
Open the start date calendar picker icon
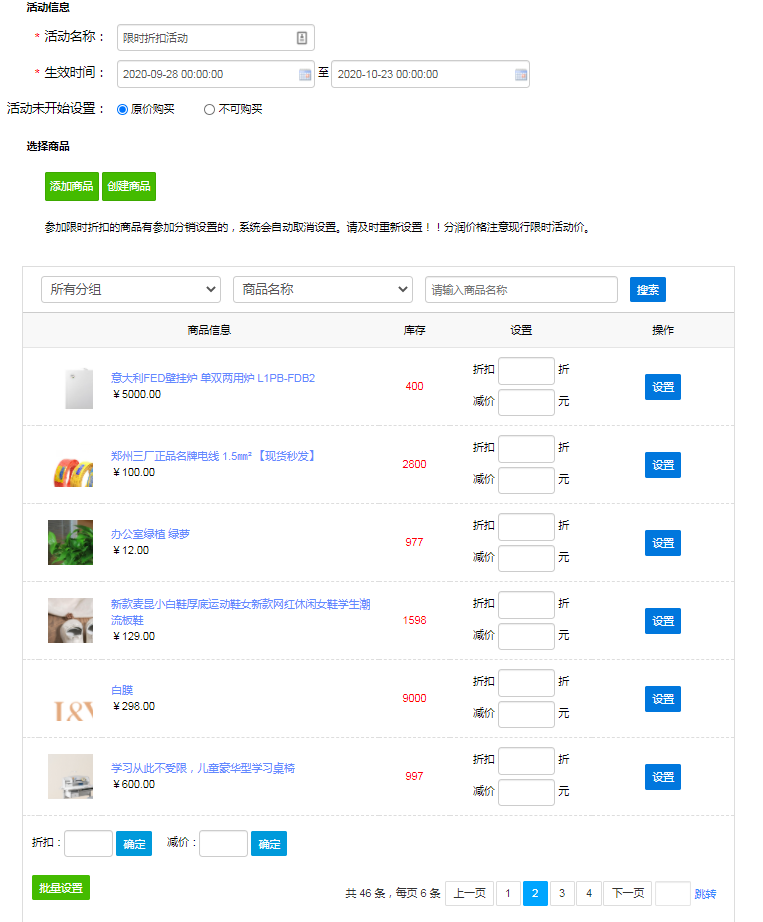304,74
